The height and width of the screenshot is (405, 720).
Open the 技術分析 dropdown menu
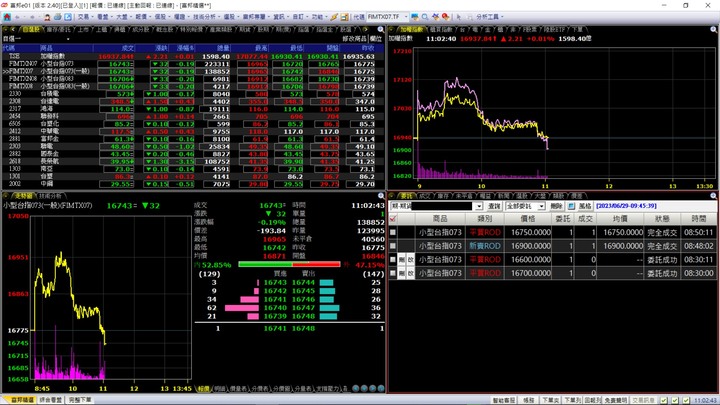206,17
